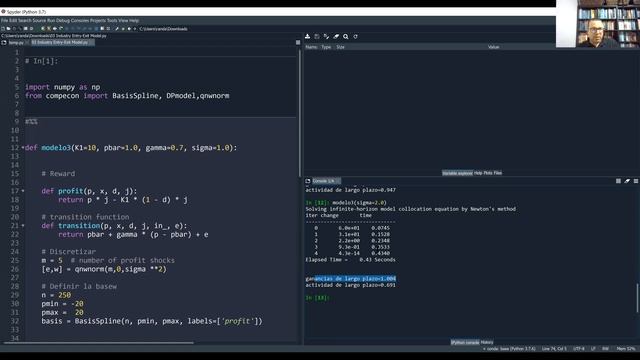Open the Edit menu
This screenshot has width=640, height=360.
pos(13,20)
